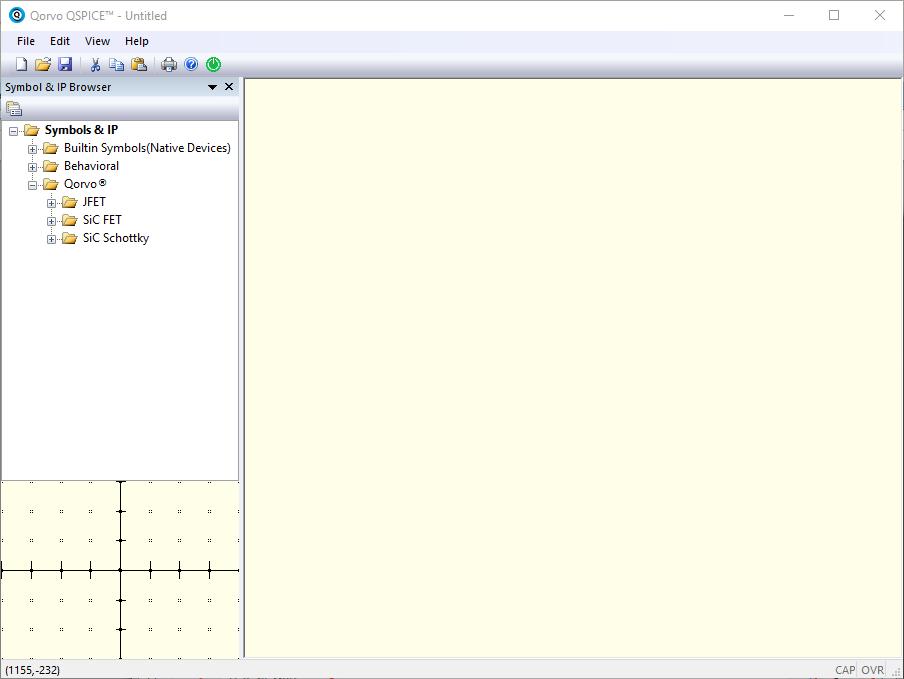
Task: Open the View menu
Action: pos(97,41)
